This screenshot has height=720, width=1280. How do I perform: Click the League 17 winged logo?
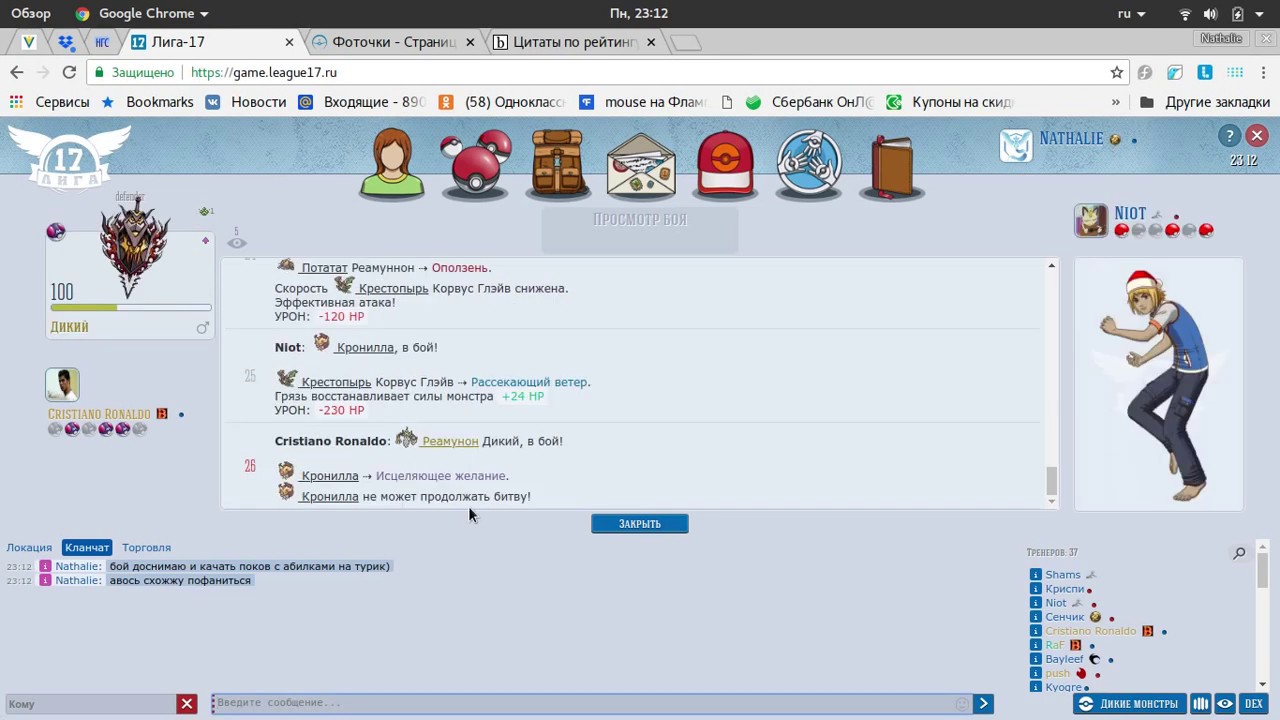coord(70,158)
